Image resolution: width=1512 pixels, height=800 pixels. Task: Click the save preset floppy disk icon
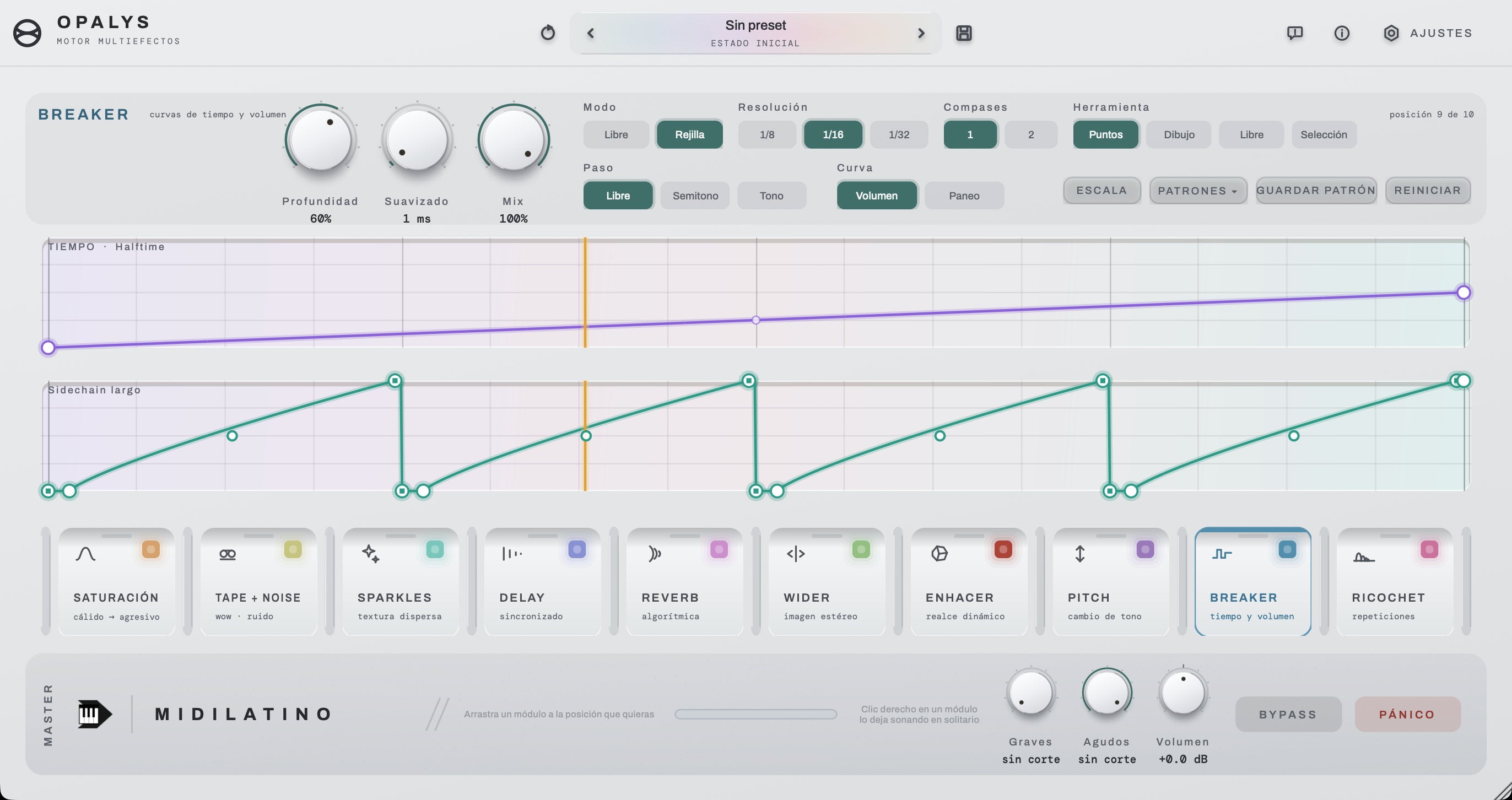(964, 34)
